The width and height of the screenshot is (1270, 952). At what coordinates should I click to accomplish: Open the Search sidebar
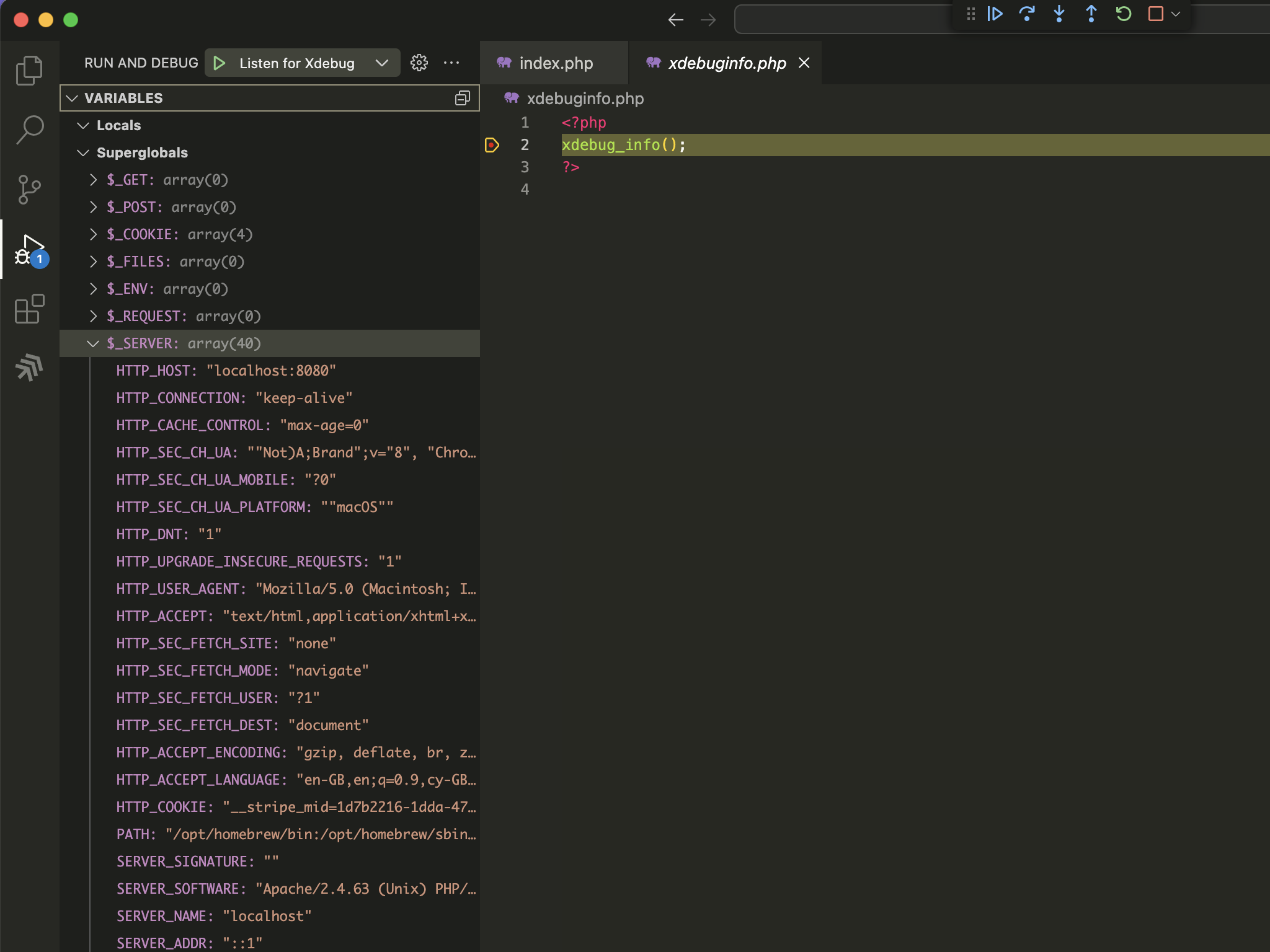[29, 130]
